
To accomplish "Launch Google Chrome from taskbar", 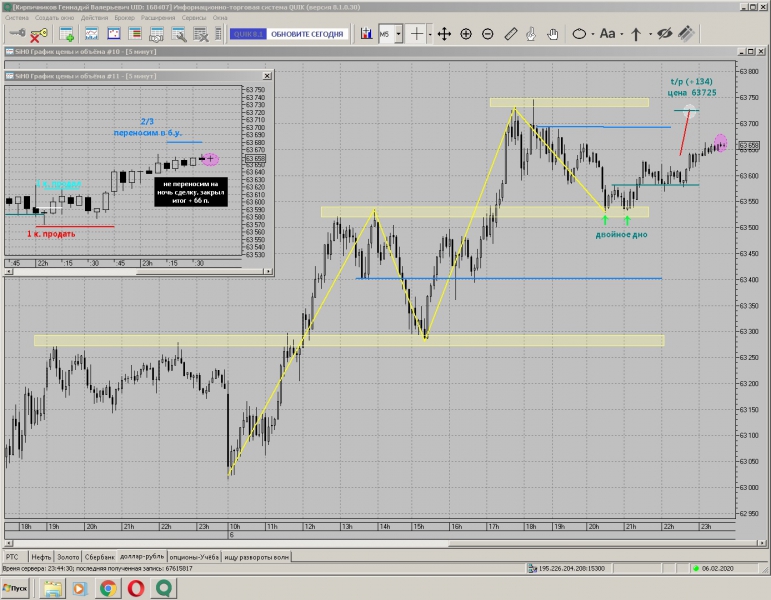I will (x=108, y=588).
